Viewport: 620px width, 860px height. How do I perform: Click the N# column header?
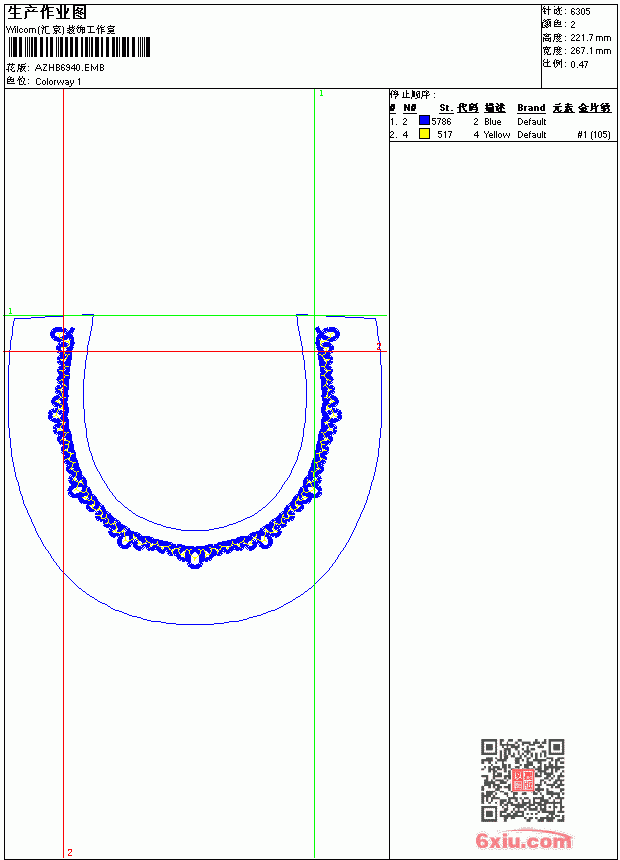410,108
